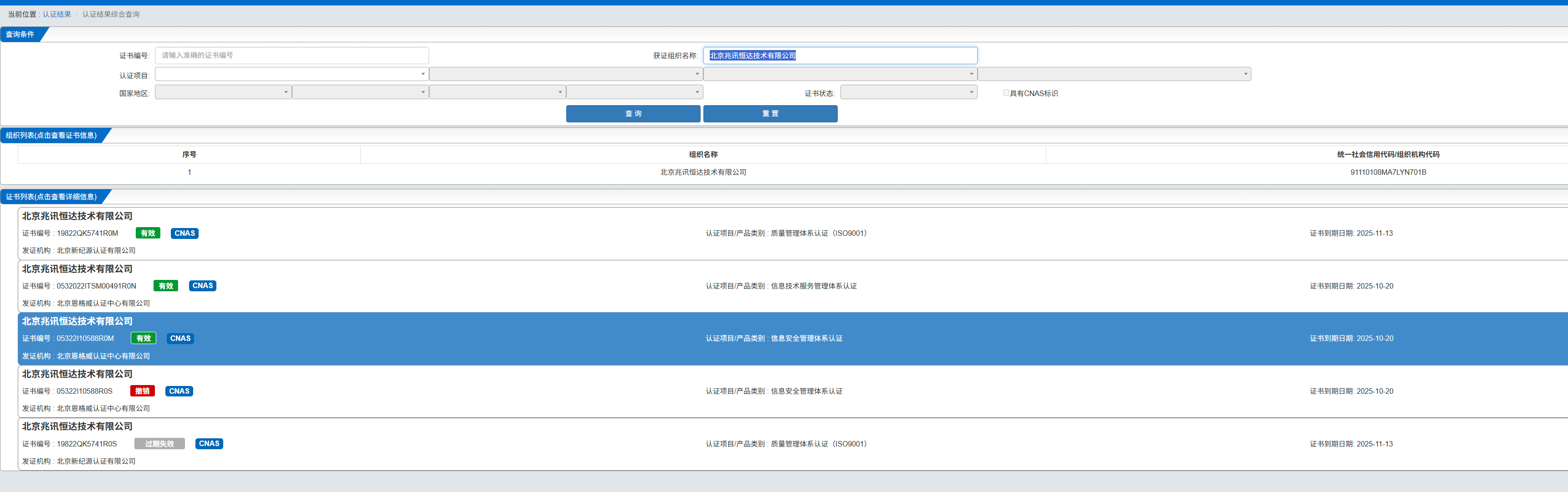Click expiry date of certificate 0532022ITSM00491R0N
Screen dimensions: 1568x492
(1374, 286)
